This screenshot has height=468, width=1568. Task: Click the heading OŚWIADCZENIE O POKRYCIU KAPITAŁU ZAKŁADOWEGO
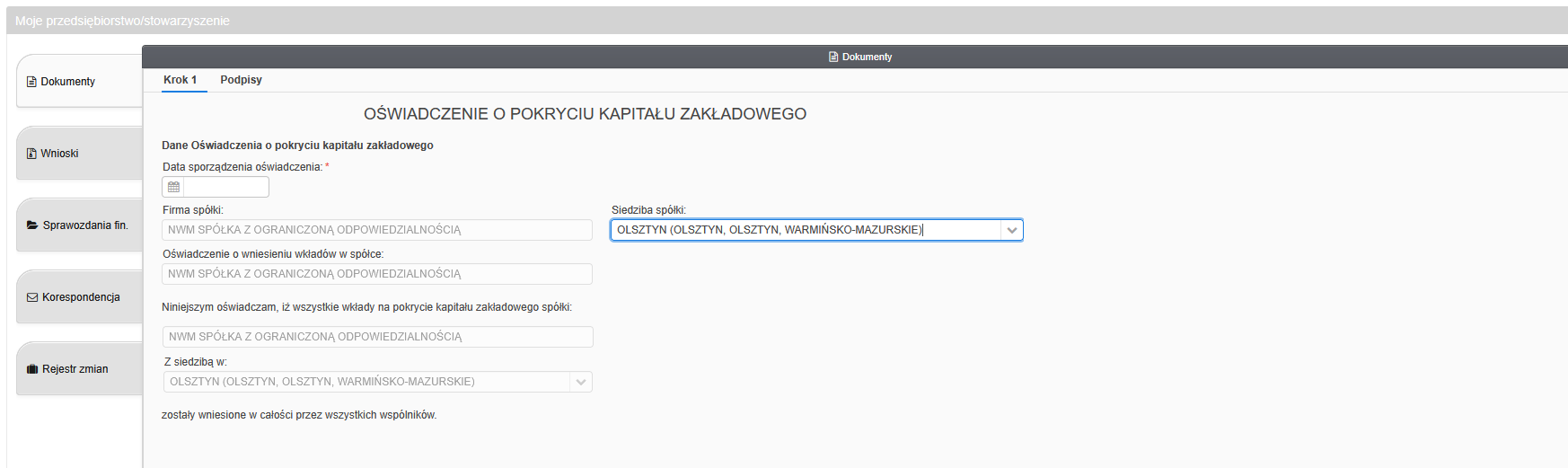(x=585, y=114)
